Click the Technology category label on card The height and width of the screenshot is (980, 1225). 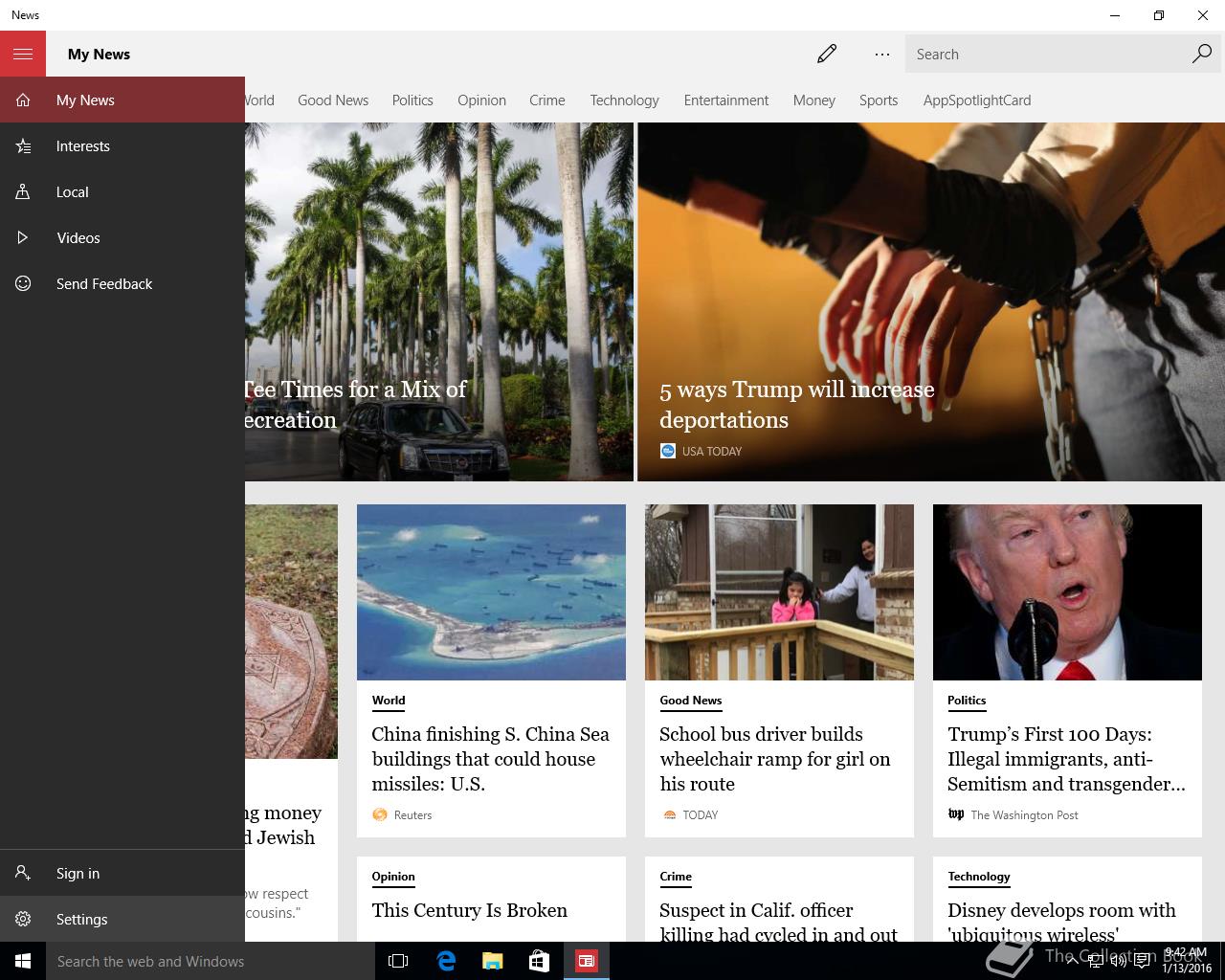click(x=979, y=877)
